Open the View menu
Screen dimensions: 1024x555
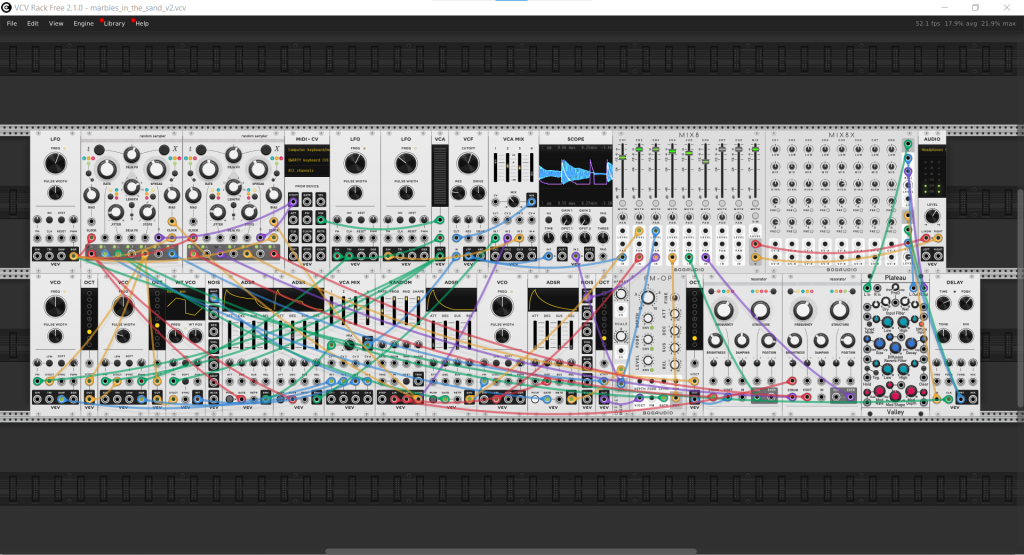pyautogui.click(x=56, y=24)
